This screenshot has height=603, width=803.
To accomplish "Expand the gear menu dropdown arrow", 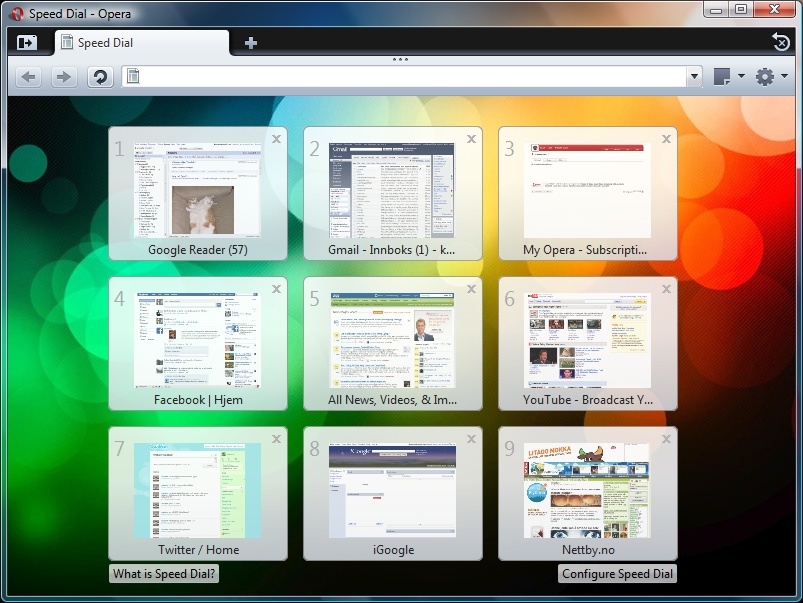I will [x=785, y=76].
